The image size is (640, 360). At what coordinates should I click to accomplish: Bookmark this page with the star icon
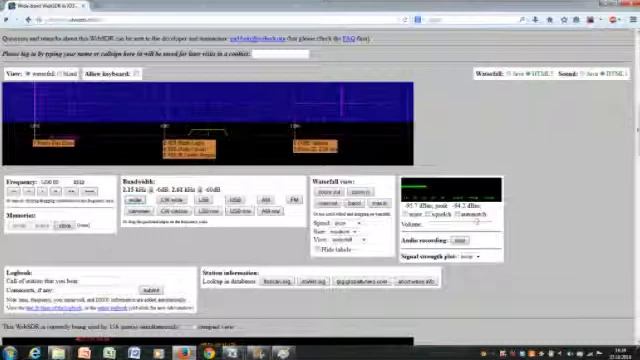pos(564,20)
